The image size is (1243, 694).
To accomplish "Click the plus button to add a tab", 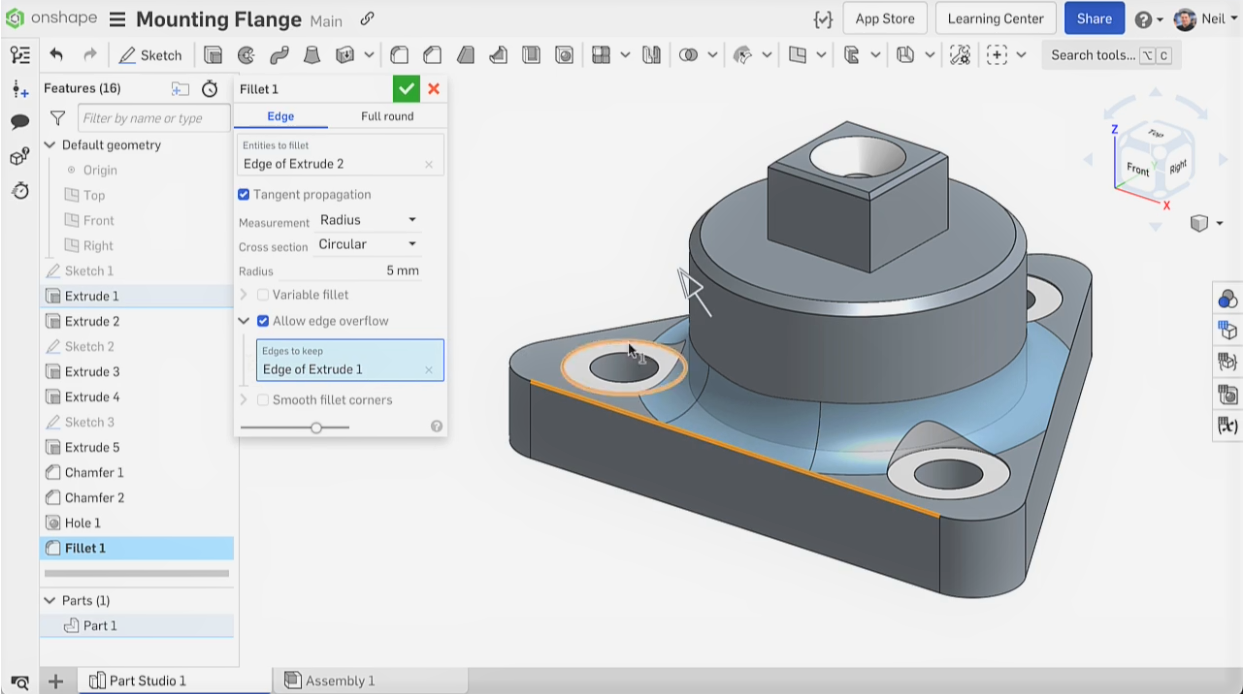I will pyautogui.click(x=56, y=681).
